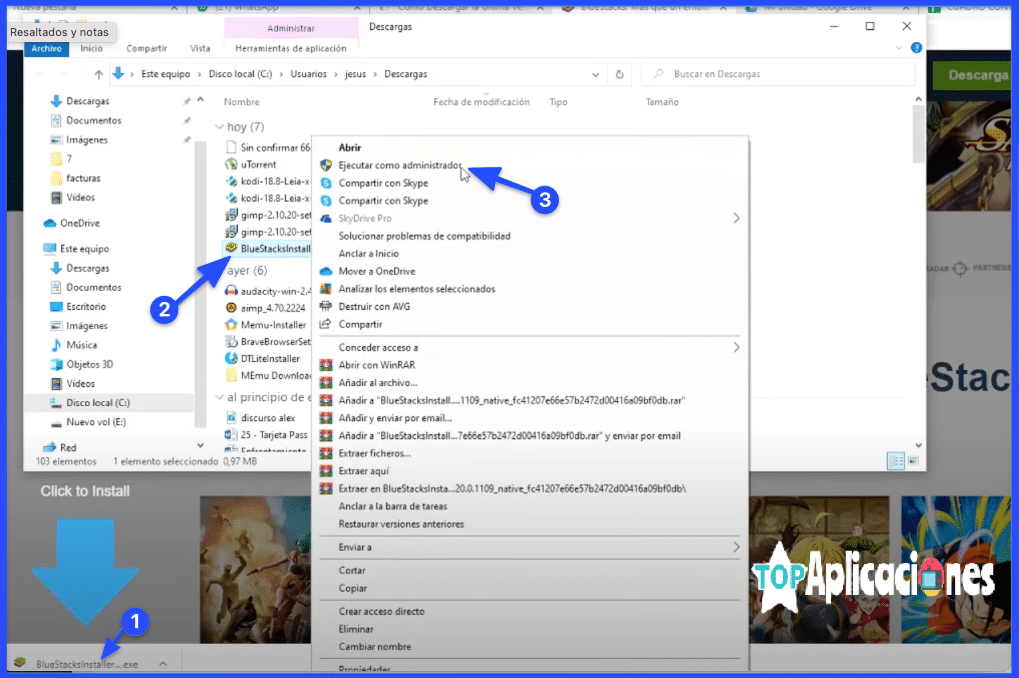1019x678 pixels.
Task: Click the uTorrent file icon in Descargas list
Action: coord(231,165)
